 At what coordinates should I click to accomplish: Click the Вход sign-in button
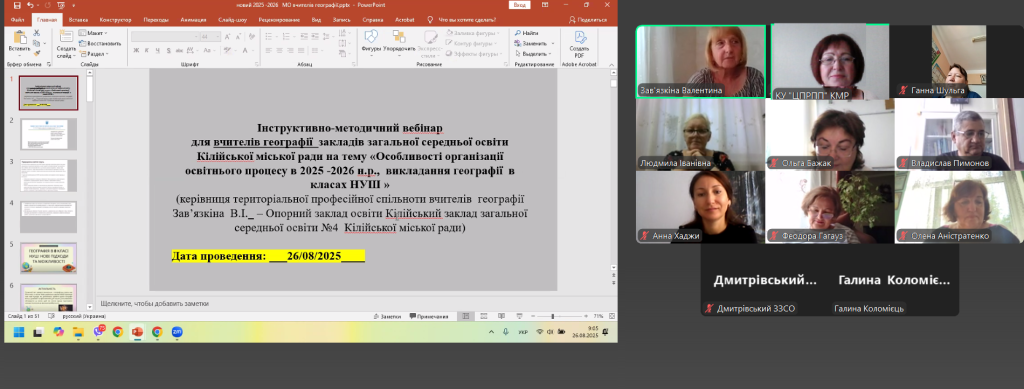coord(519,5)
